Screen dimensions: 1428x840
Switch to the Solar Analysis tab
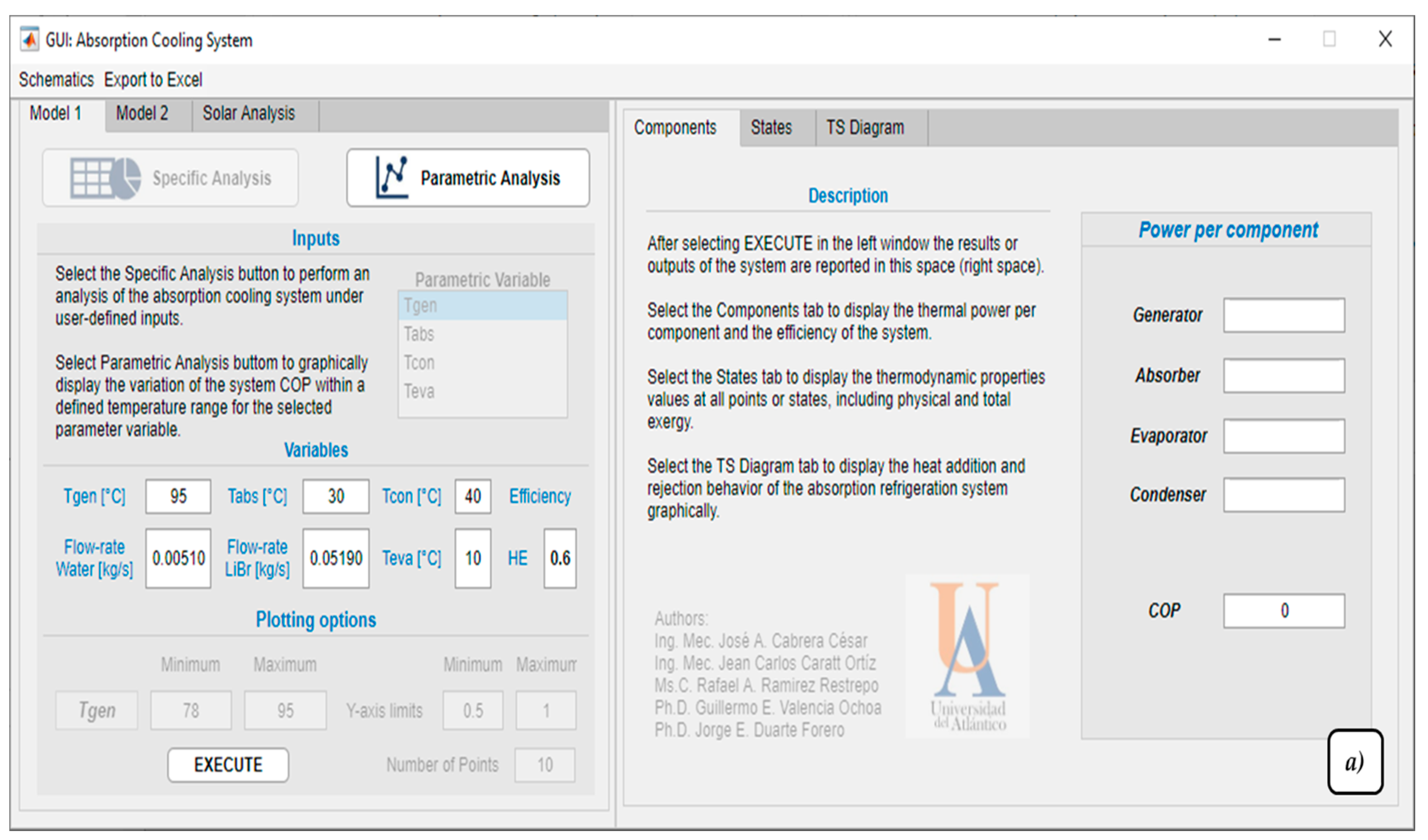click(x=249, y=113)
